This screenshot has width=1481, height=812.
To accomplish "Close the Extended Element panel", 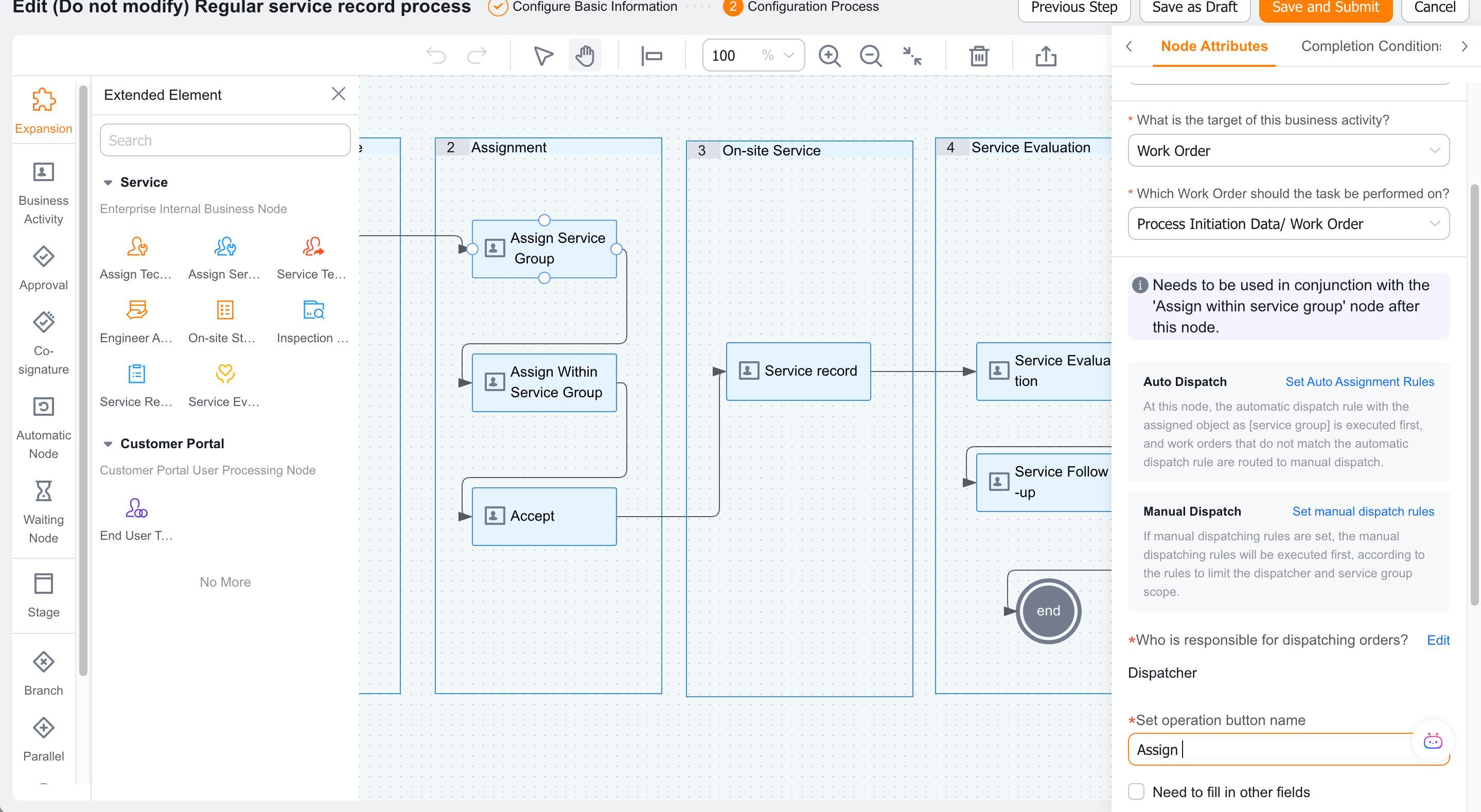I will point(339,94).
